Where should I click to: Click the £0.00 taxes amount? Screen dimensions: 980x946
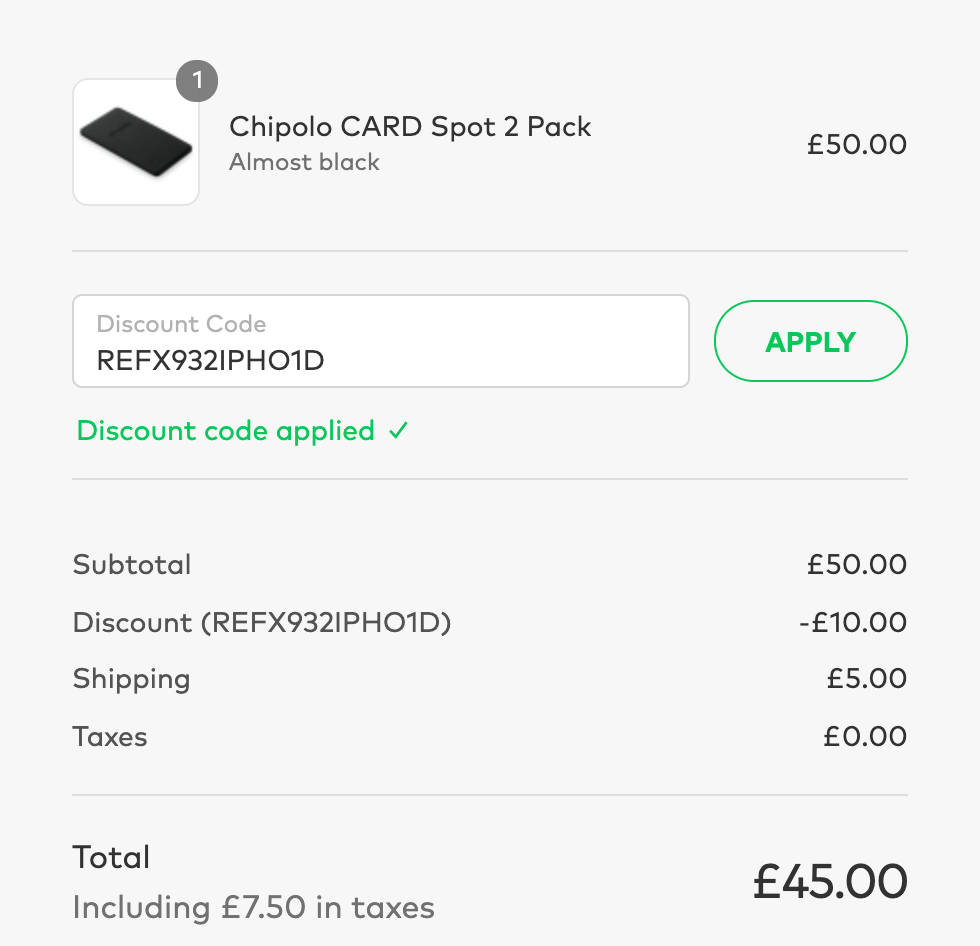point(865,737)
